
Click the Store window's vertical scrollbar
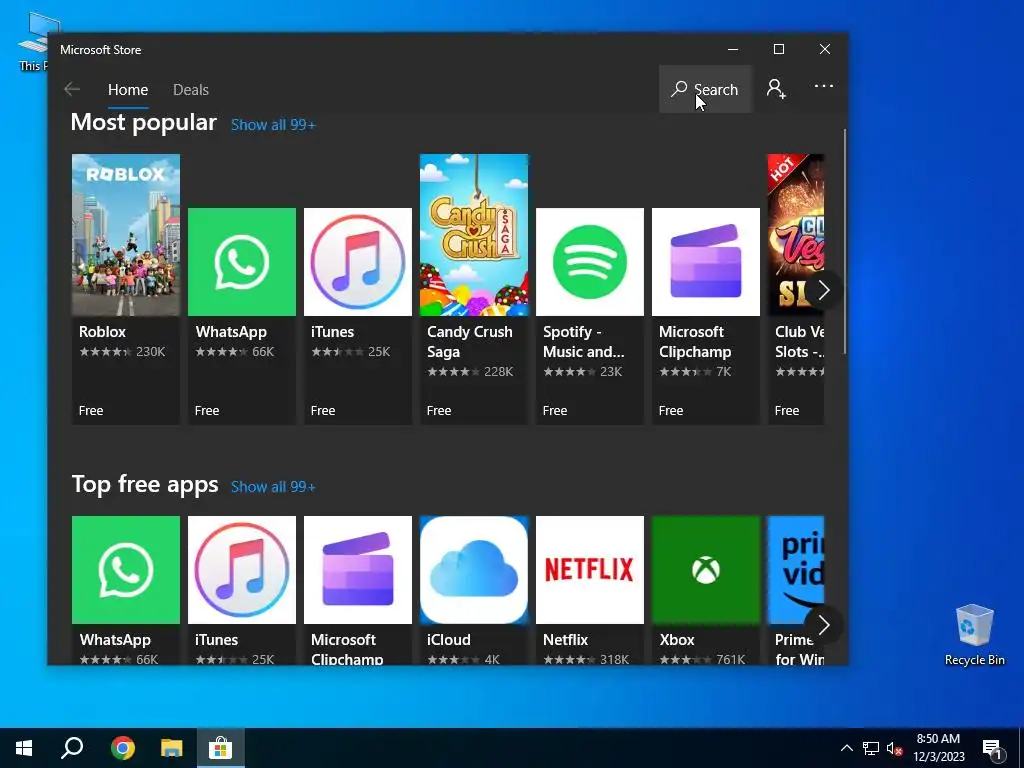tap(844, 242)
